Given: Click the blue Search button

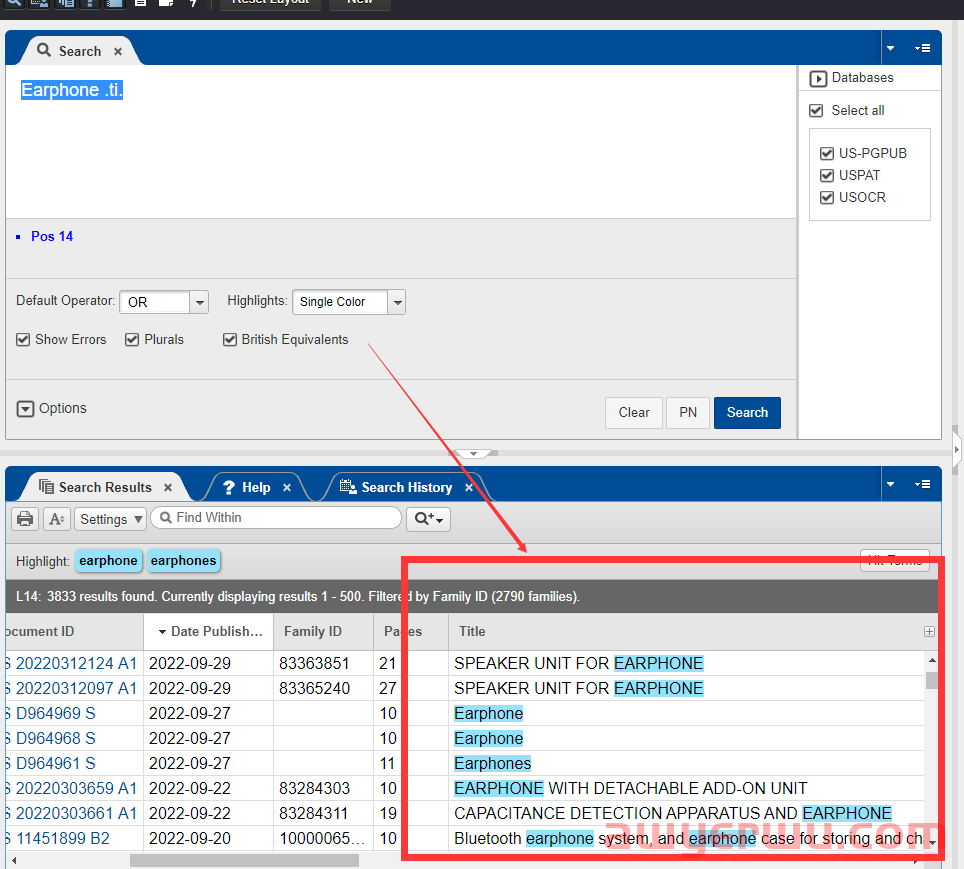Looking at the screenshot, I should pyautogui.click(x=747, y=413).
